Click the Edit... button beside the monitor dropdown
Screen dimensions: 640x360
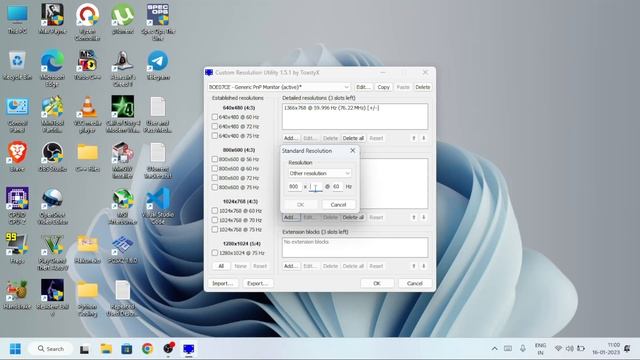point(363,87)
